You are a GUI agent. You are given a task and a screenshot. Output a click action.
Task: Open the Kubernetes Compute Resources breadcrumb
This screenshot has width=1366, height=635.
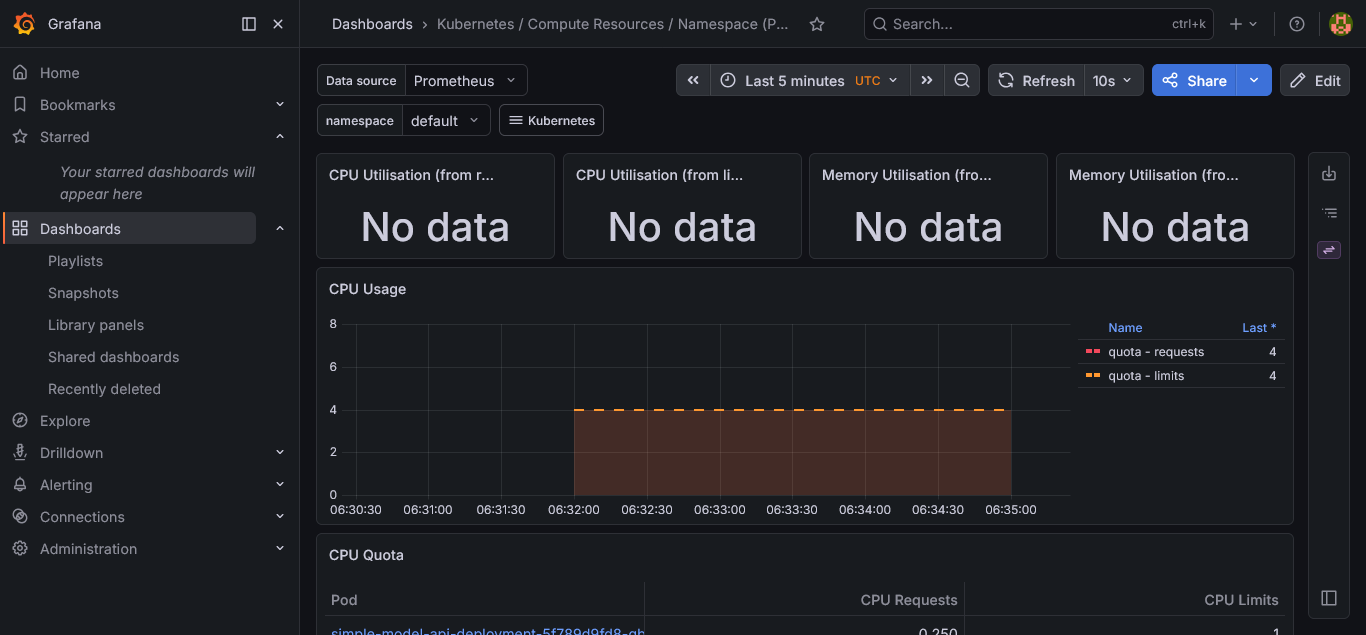[x=612, y=24]
